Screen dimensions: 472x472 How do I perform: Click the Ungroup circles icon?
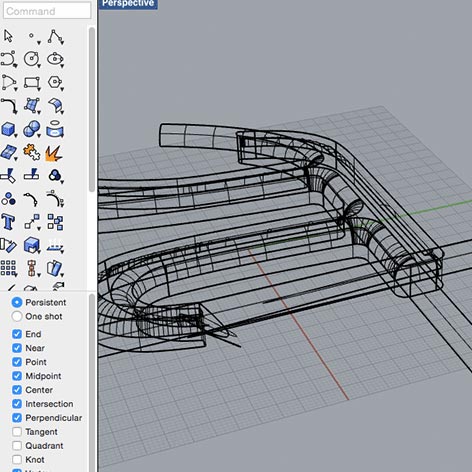[x=9, y=199]
